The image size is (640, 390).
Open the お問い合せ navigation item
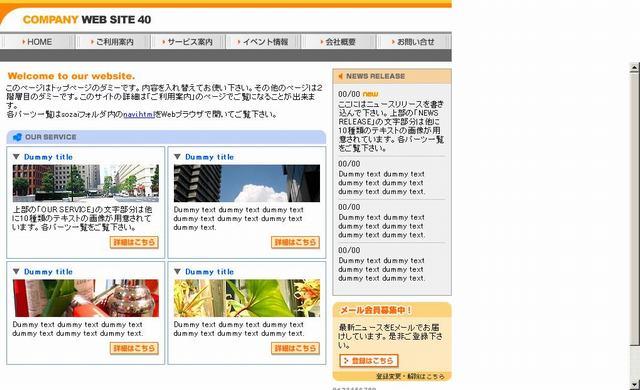(x=413, y=42)
